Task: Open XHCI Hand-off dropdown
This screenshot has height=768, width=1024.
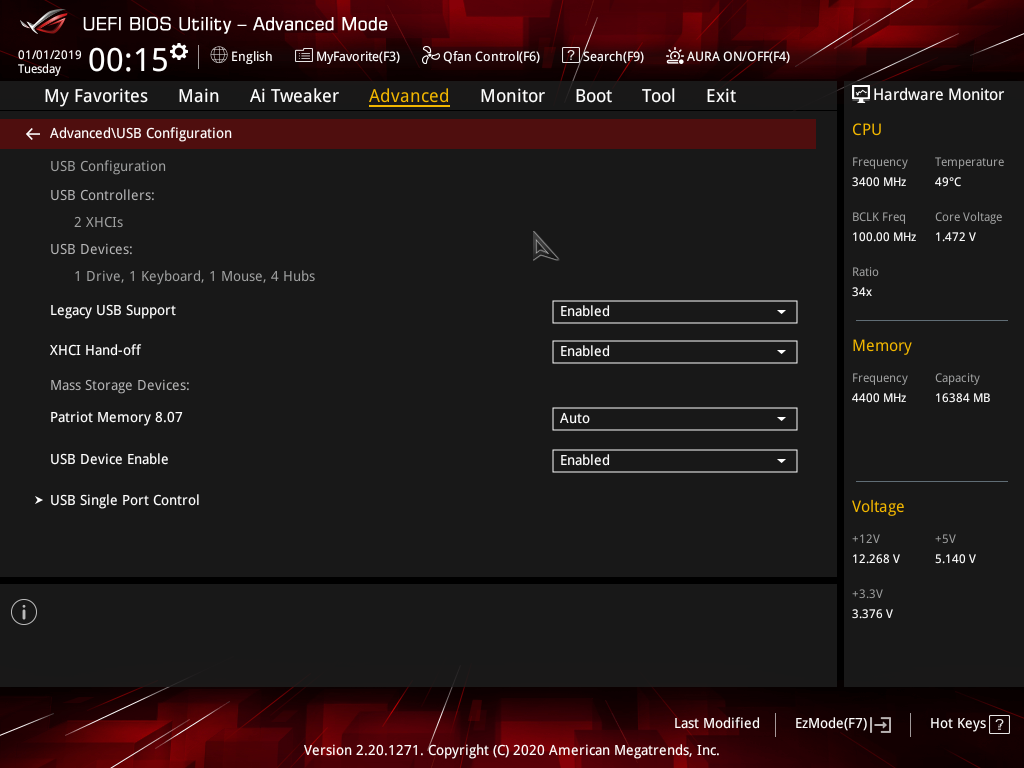Action: tap(675, 351)
